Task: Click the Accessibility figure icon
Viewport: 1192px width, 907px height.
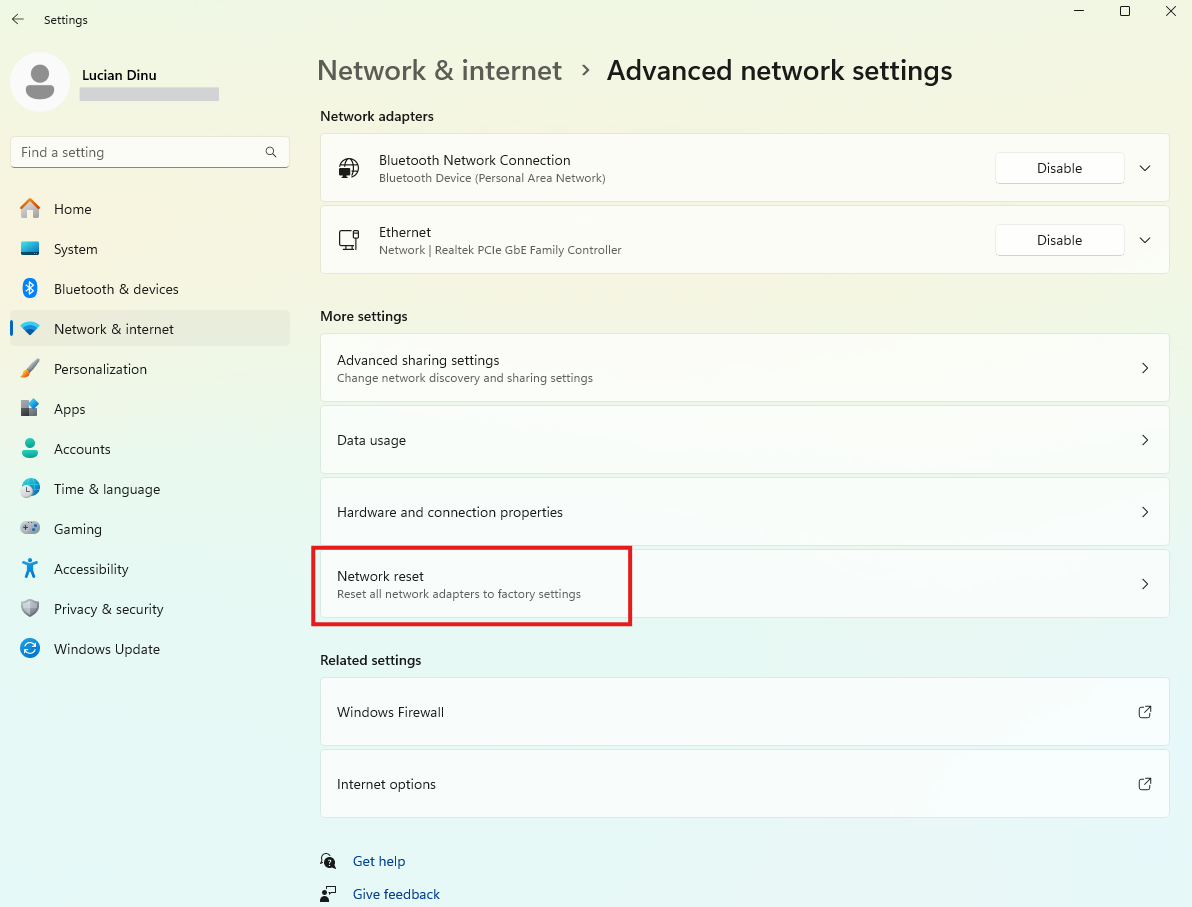Action: click(30, 568)
